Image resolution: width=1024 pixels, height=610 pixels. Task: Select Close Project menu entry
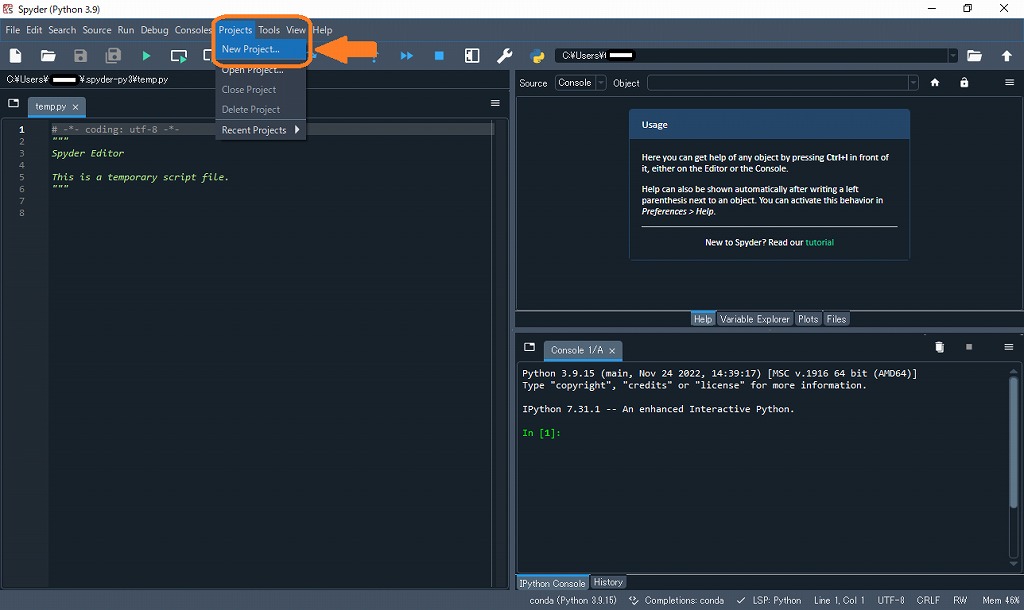click(261, 89)
